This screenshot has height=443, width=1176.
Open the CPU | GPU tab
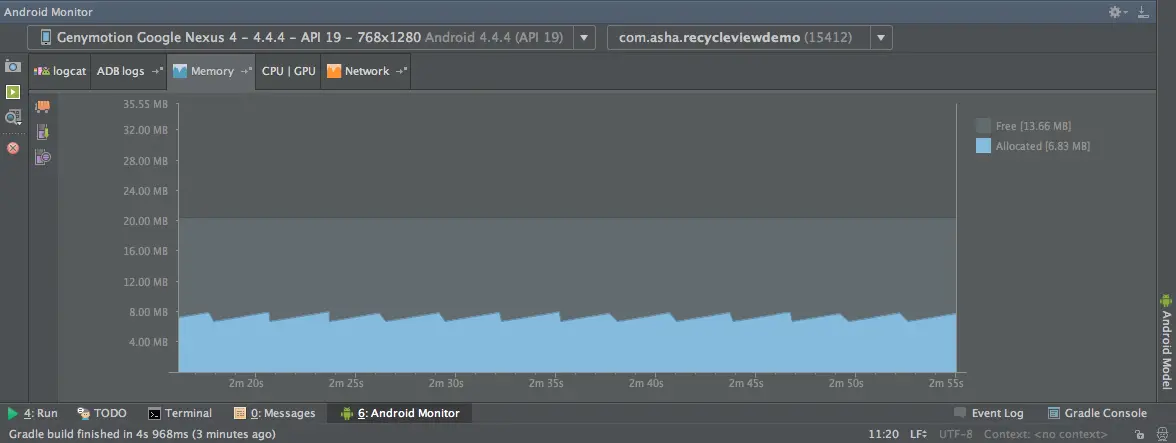tap(288, 71)
